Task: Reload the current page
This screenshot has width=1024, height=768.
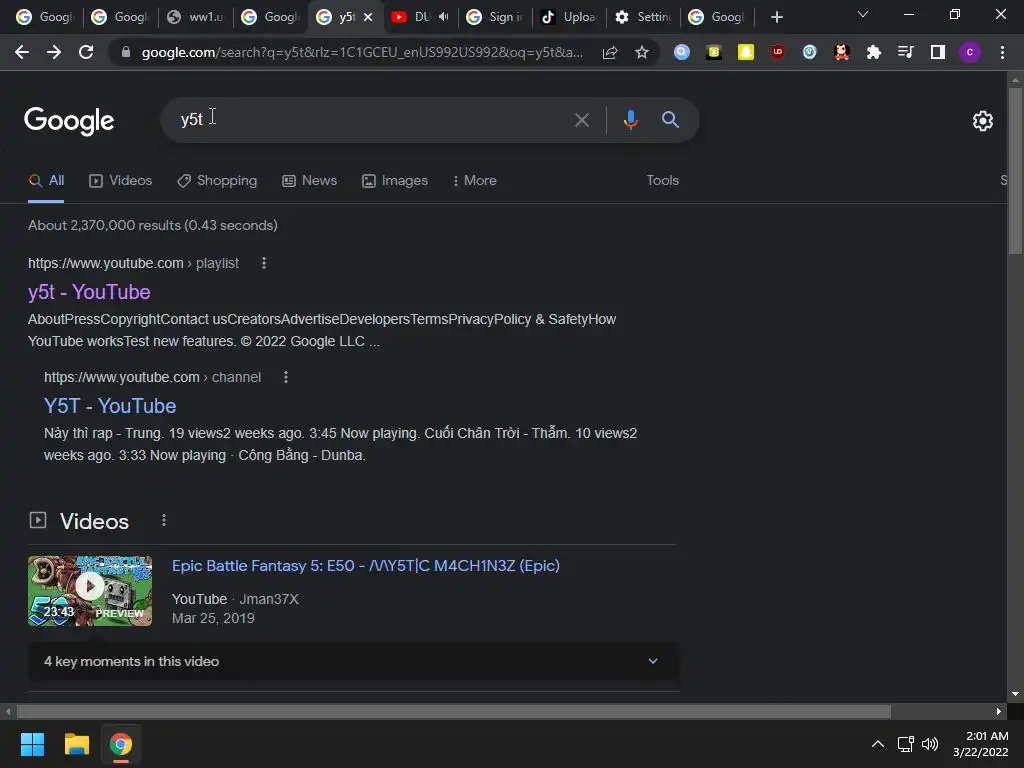Action: [86, 52]
